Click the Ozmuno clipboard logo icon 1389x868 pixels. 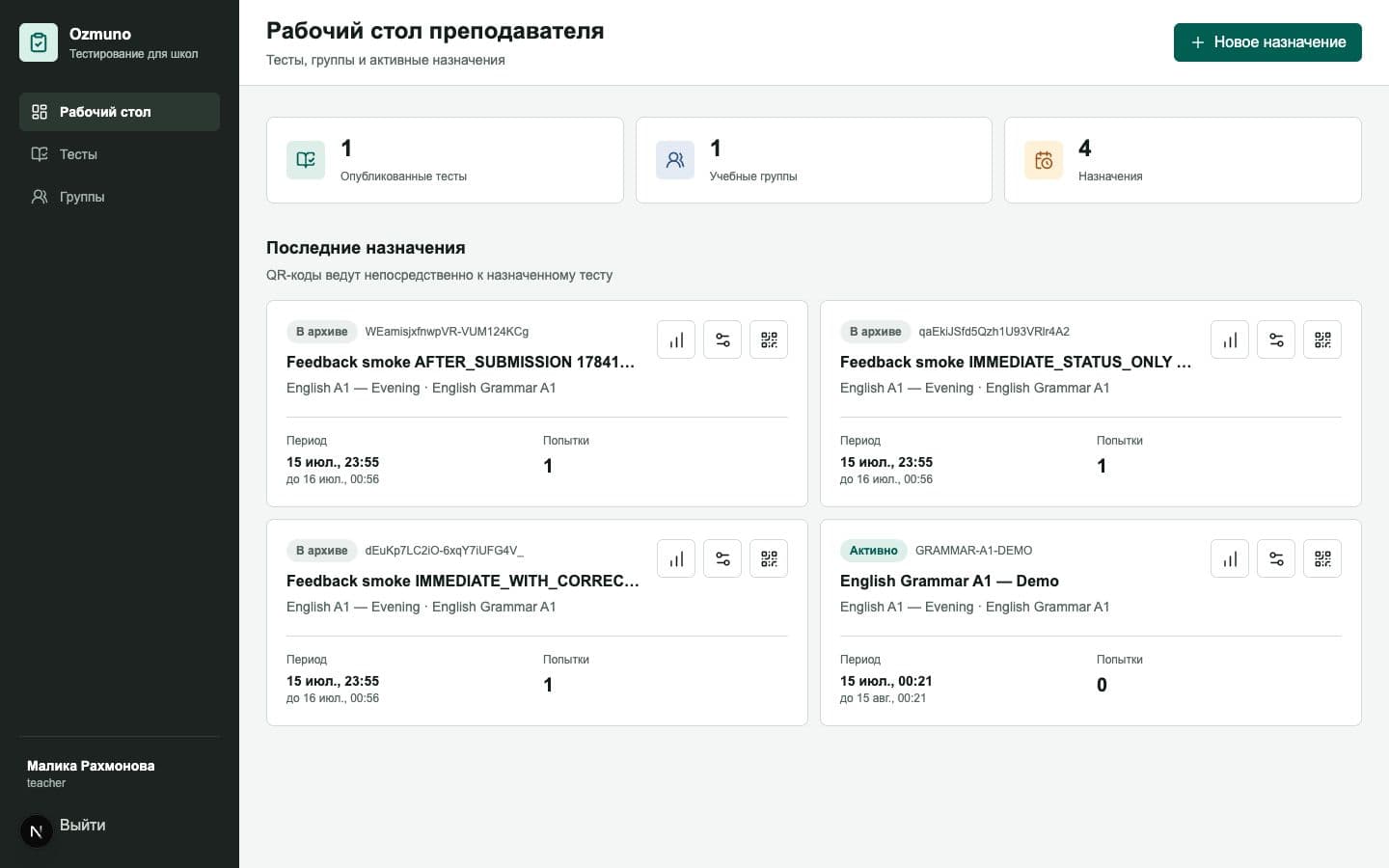click(x=39, y=42)
